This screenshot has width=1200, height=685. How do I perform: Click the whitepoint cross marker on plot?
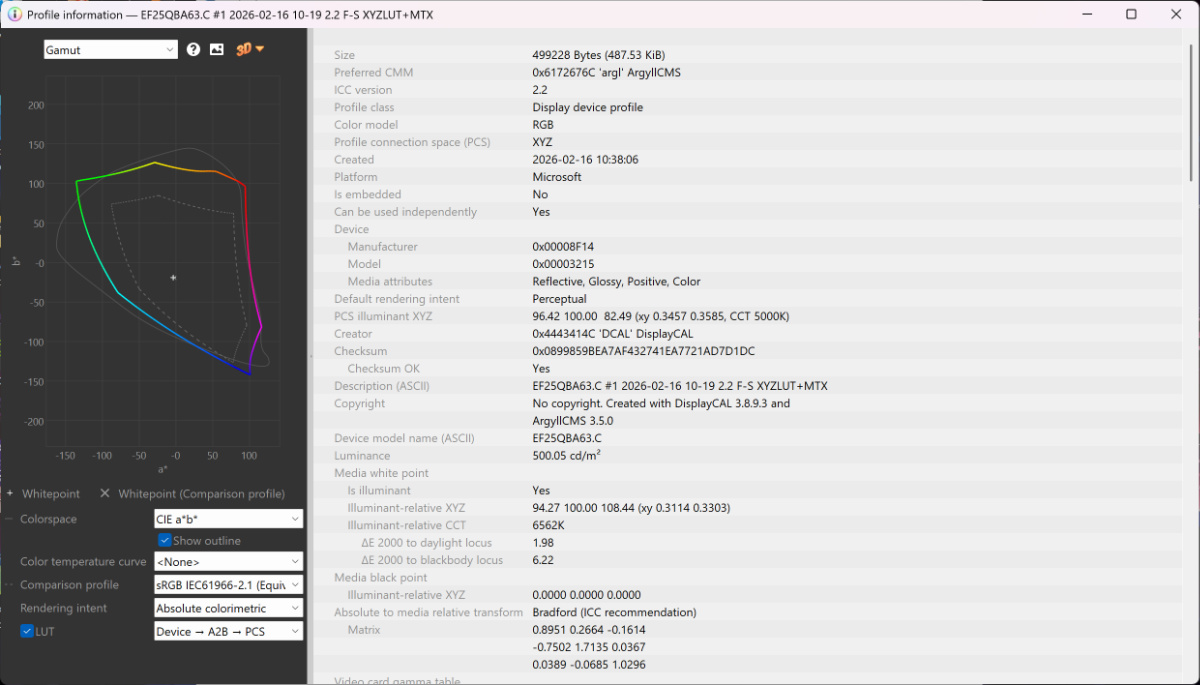point(173,277)
